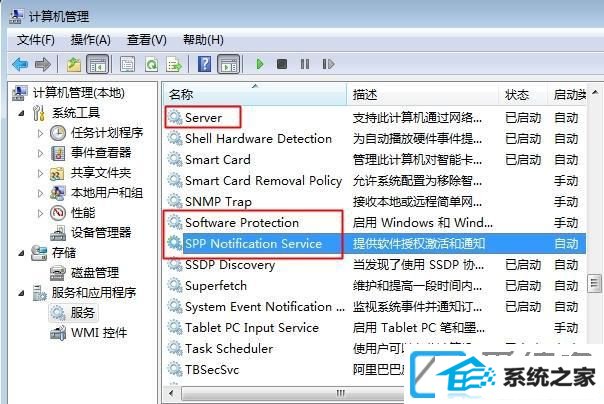
Task: Stop the service with the stop icon
Action: click(x=282, y=64)
